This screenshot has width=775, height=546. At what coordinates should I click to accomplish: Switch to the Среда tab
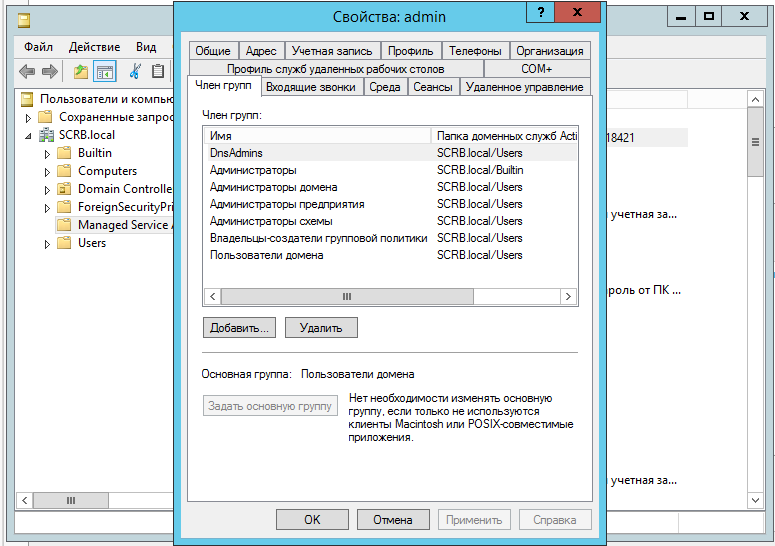[x=385, y=87]
